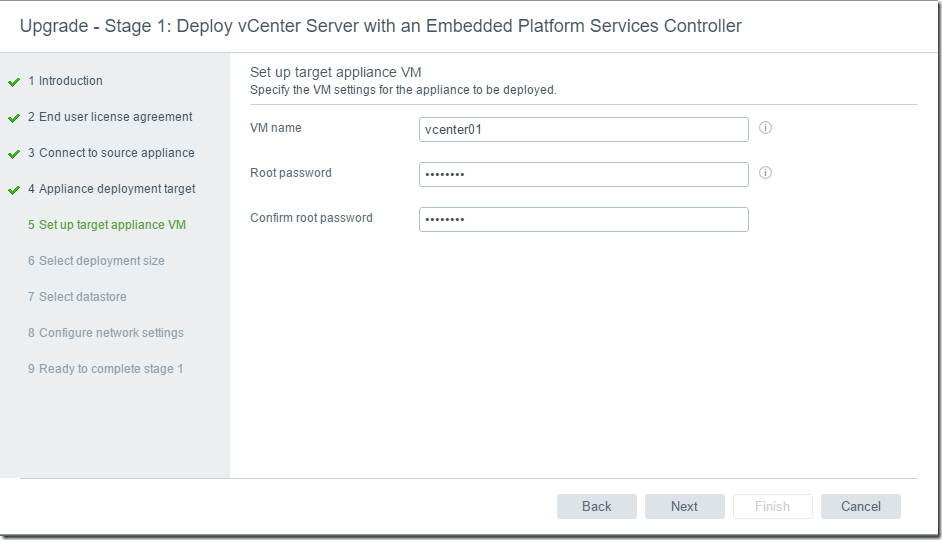Image resolution: width=942 pixels, height=540 pixels.
Task: Open step 2 End user license agreement
Action: (x=110, y=117)
